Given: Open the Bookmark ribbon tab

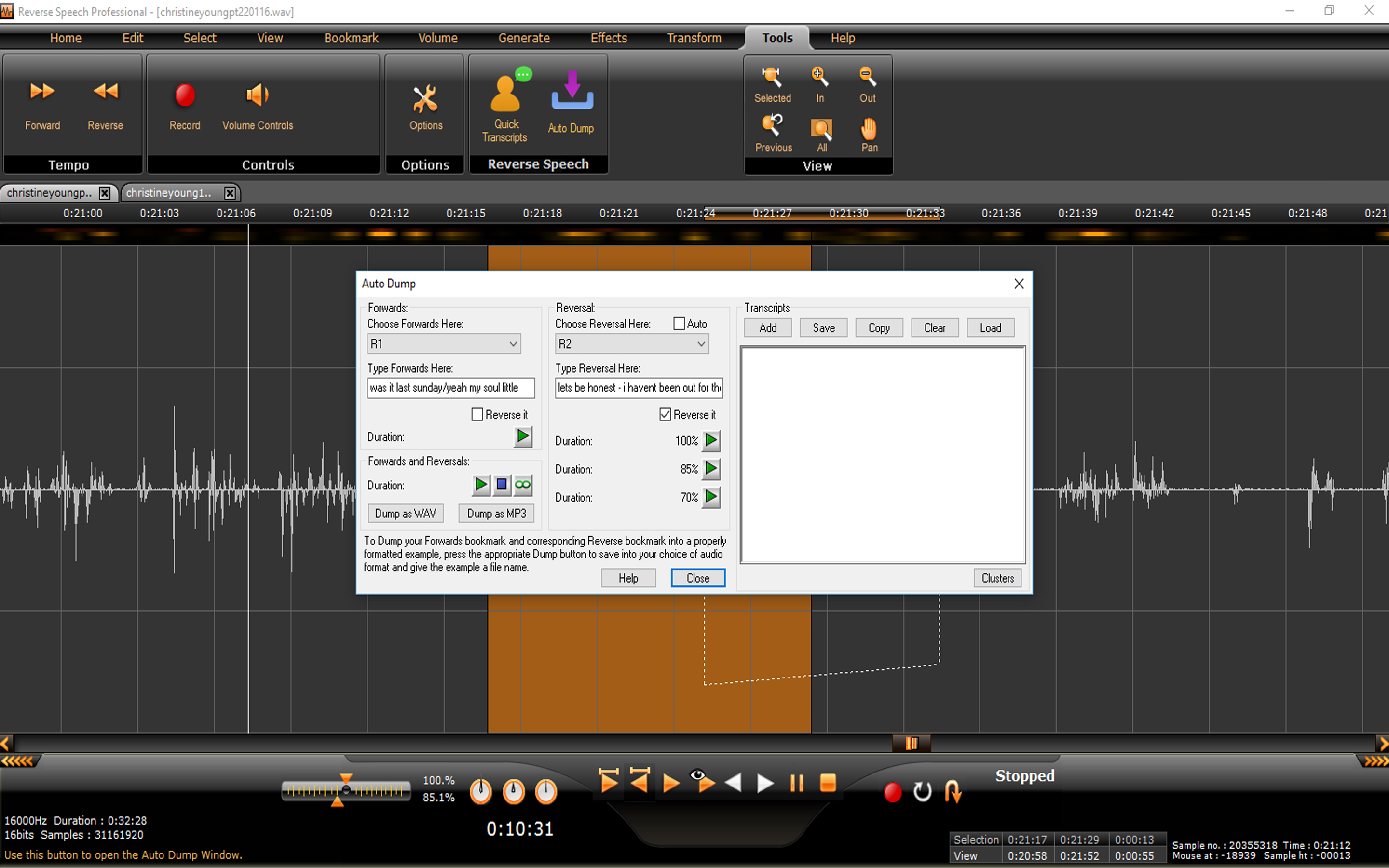Looking at the screenshot, I should (x=351, y=38).
